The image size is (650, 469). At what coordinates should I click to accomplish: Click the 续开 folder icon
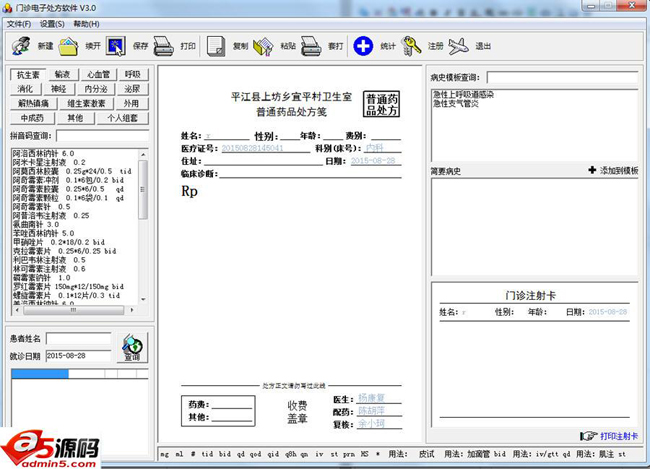pyautogui.click(x=68, y=45)
